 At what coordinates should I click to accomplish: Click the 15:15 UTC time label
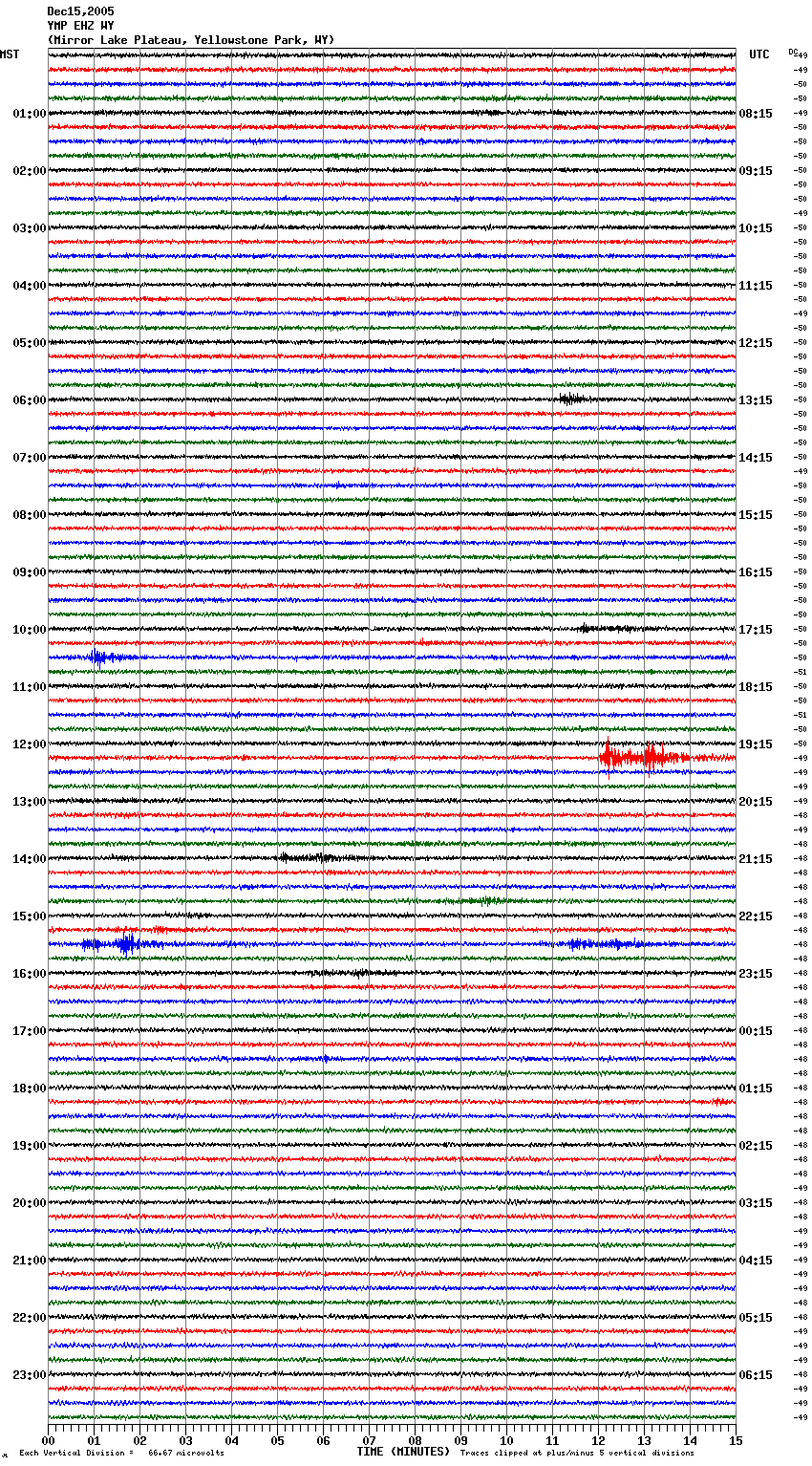point(756,515)
